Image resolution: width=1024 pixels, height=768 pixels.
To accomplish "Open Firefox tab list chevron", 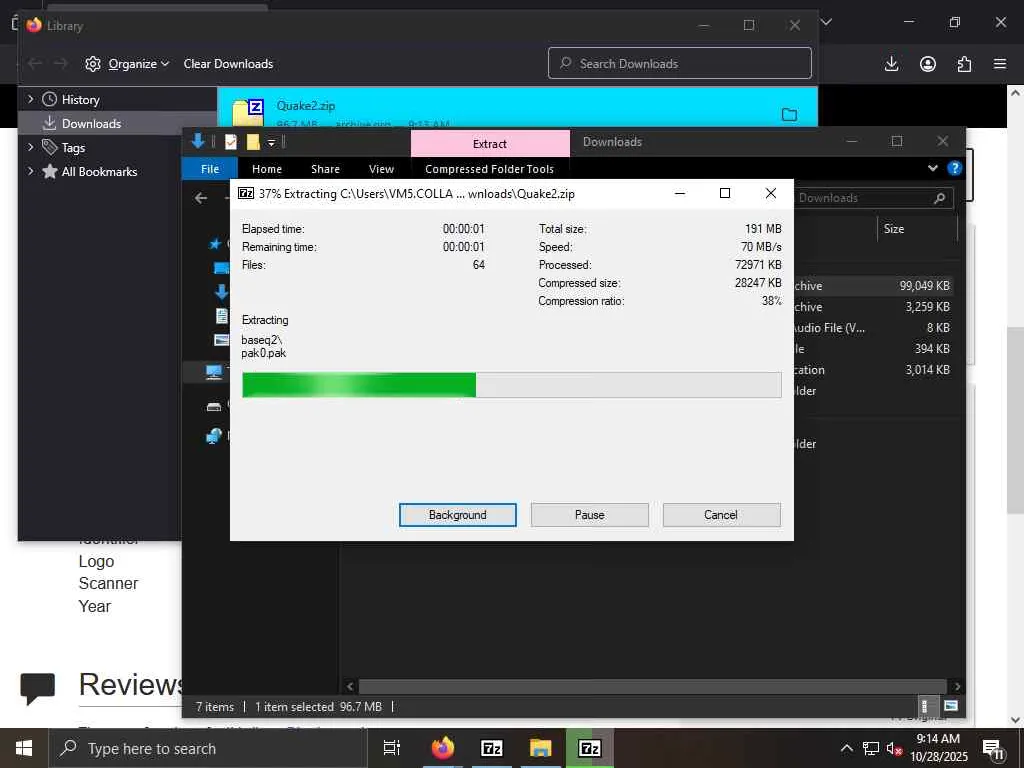I will [826, 22].
